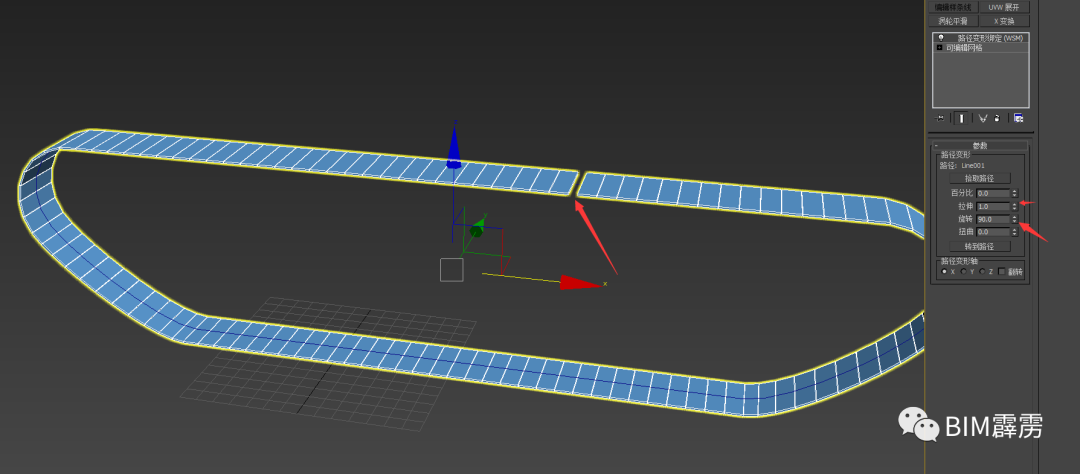
Task: Toggle lightbulb of 路径变形绑定 modifier
Action: 941,37
